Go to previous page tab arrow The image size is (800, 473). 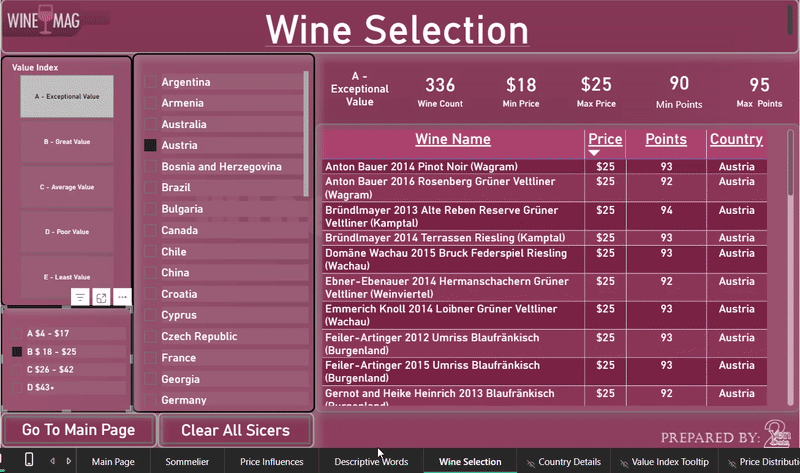tap(52, 461)
